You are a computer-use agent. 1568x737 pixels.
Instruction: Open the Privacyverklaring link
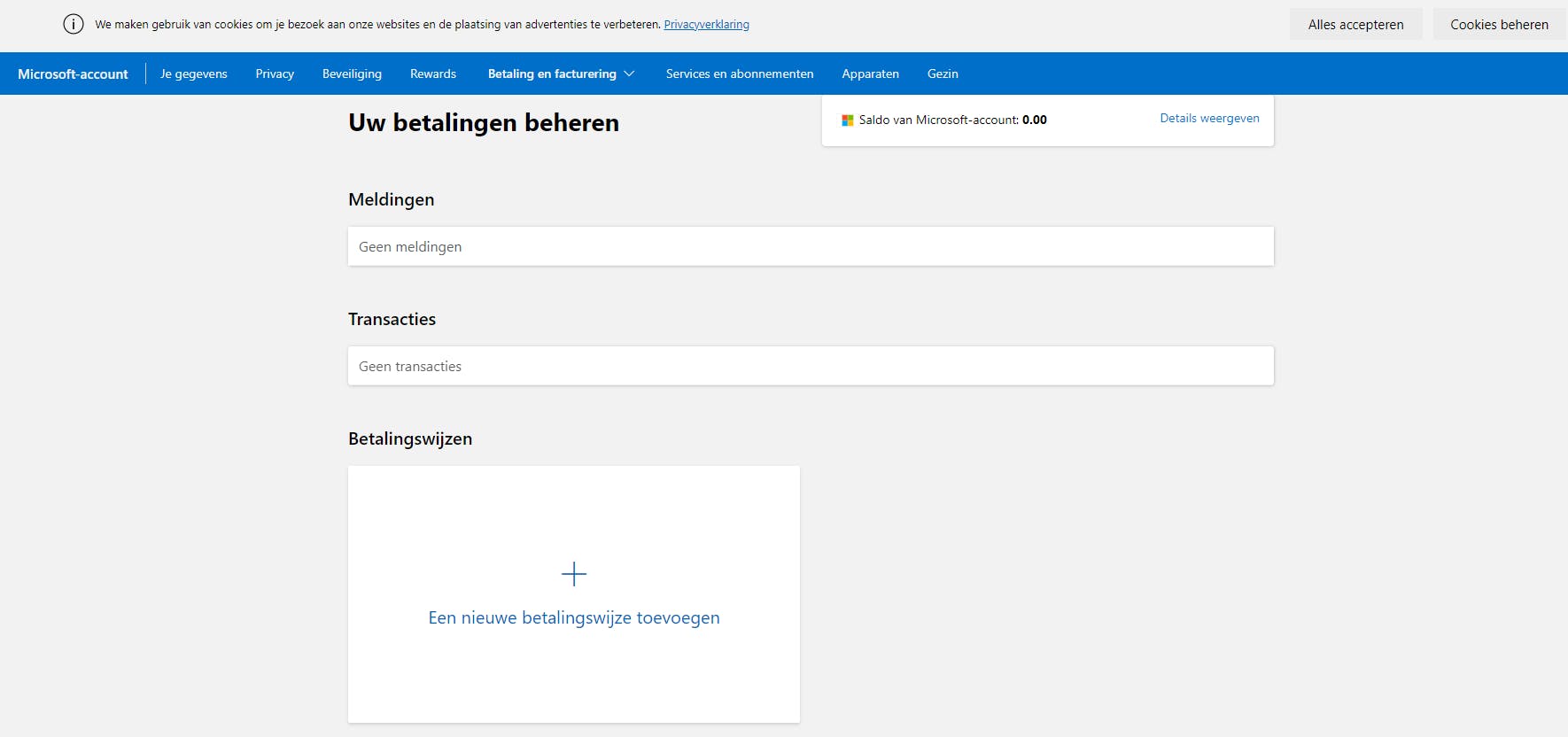tap(707, 25)
